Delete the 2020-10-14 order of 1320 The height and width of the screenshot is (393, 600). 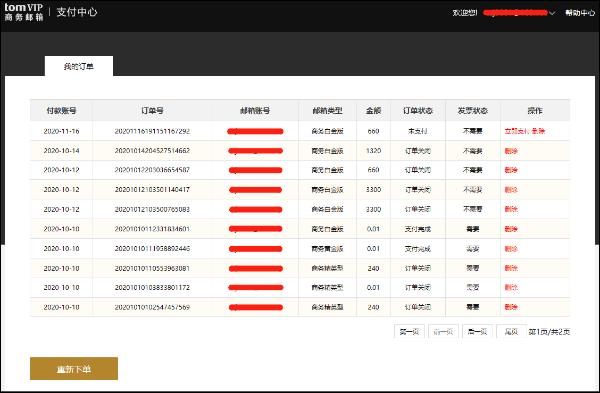(511, 151)
